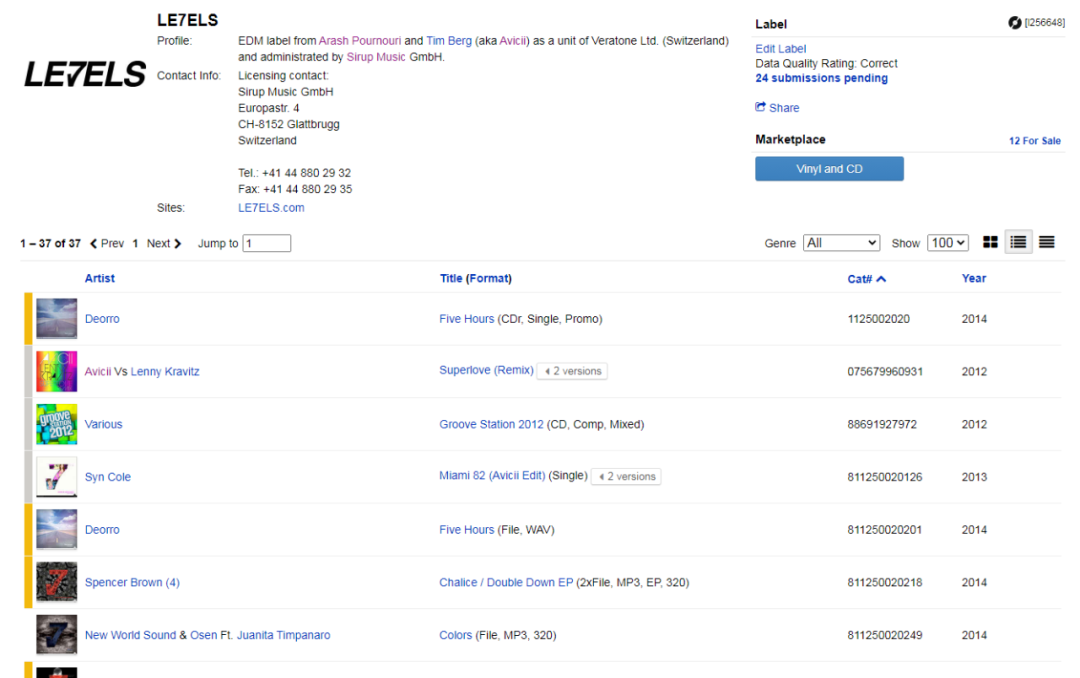Open the Various artist link
Image resolution: width=1080 pixels, height=678 pixels.
pyautogui.click(x=103, y=424)
